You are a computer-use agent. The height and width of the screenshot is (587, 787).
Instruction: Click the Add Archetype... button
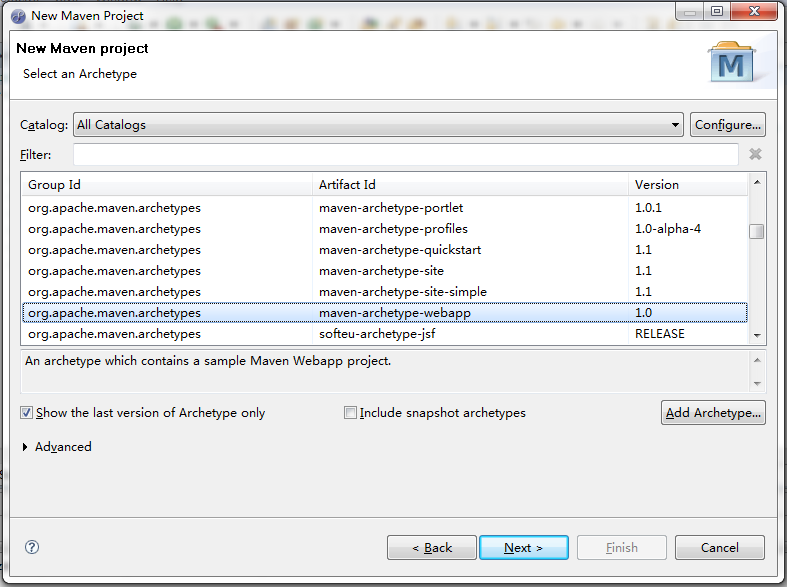tap(713, 412)
